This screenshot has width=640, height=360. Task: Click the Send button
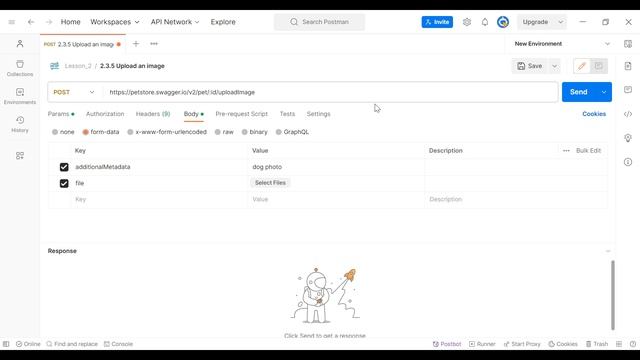point(579,92)
